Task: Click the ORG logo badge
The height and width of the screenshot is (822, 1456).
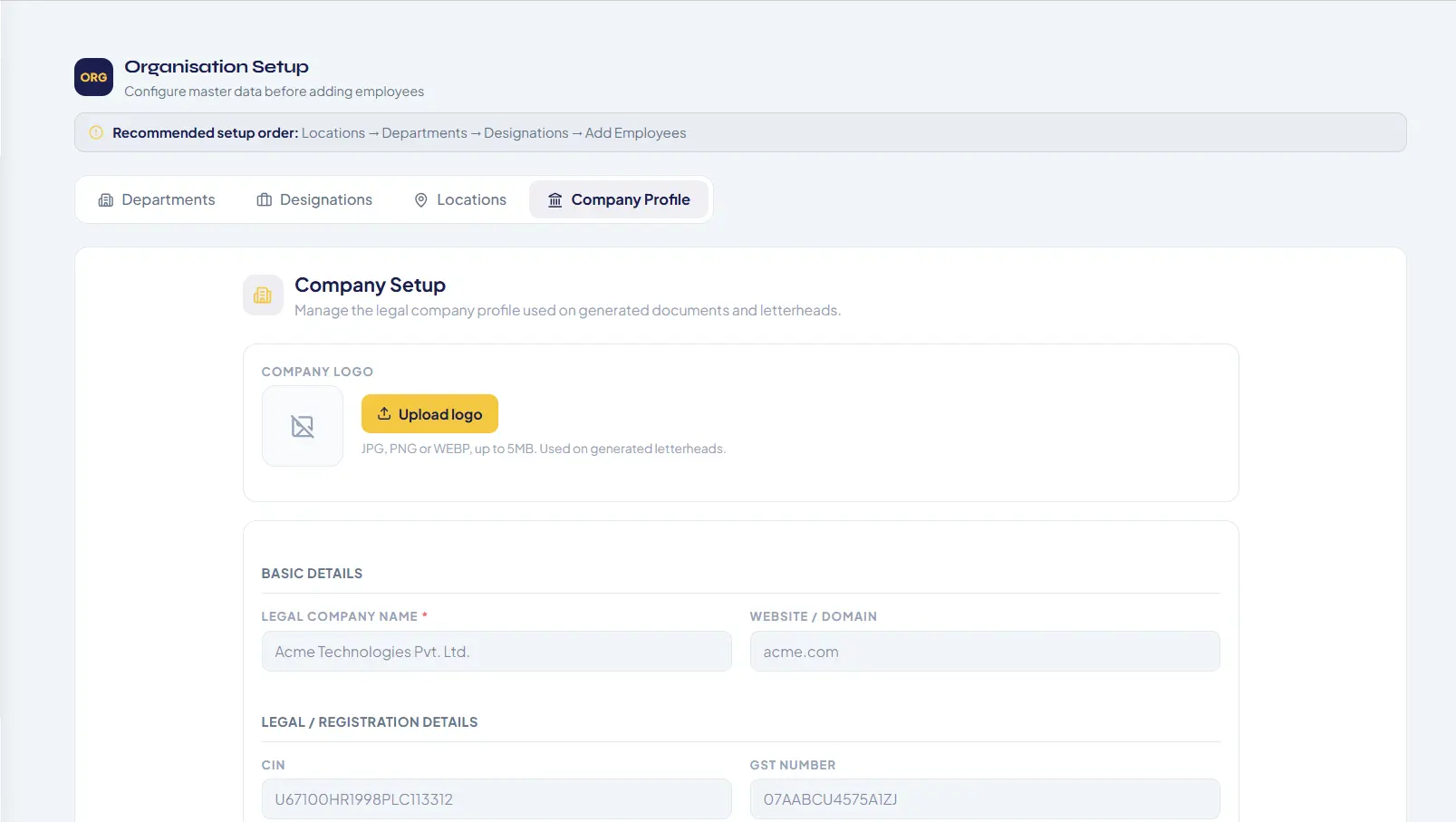Action: [93, 77]
